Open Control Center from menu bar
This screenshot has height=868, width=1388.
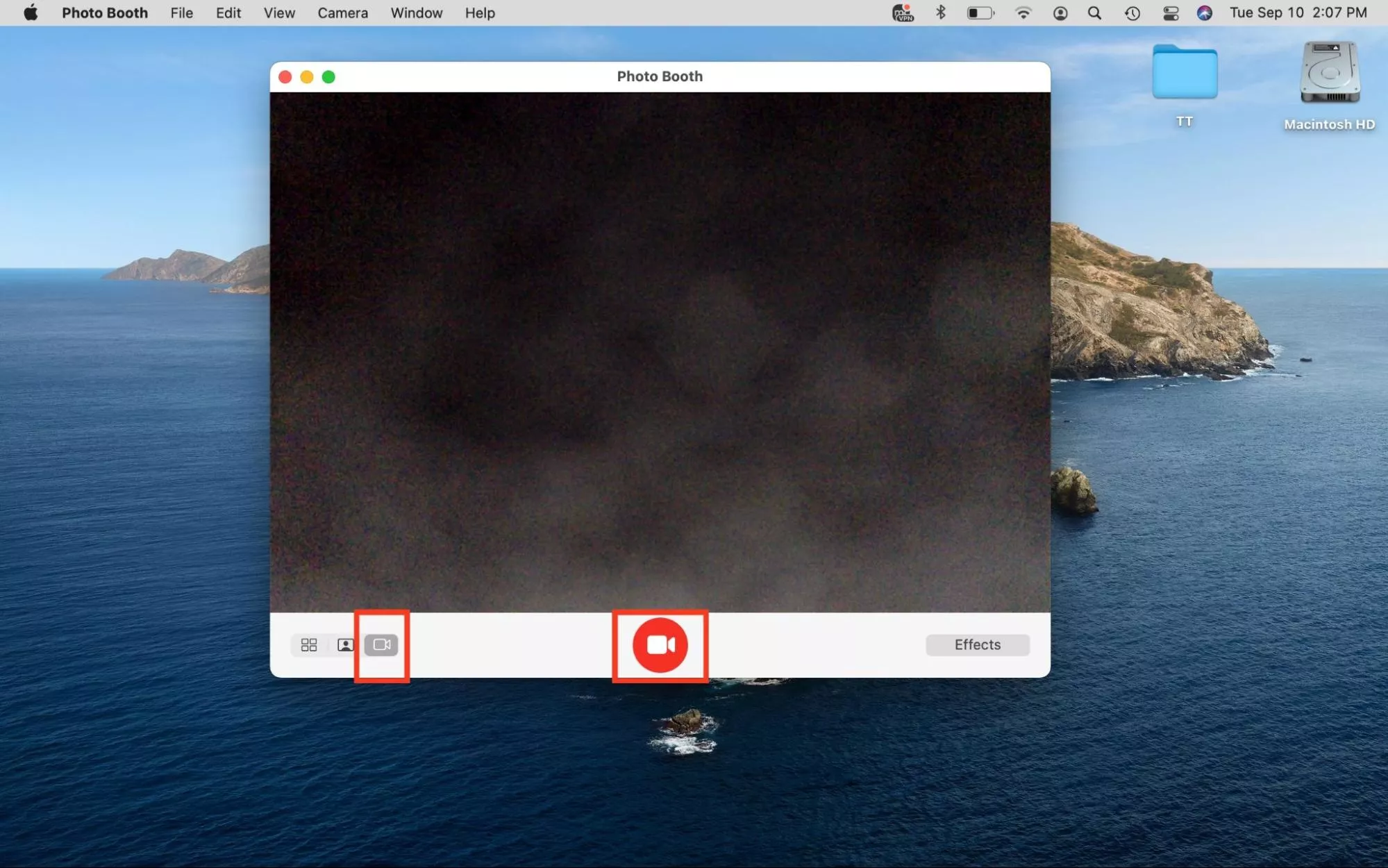click(x=1170, y=13)
